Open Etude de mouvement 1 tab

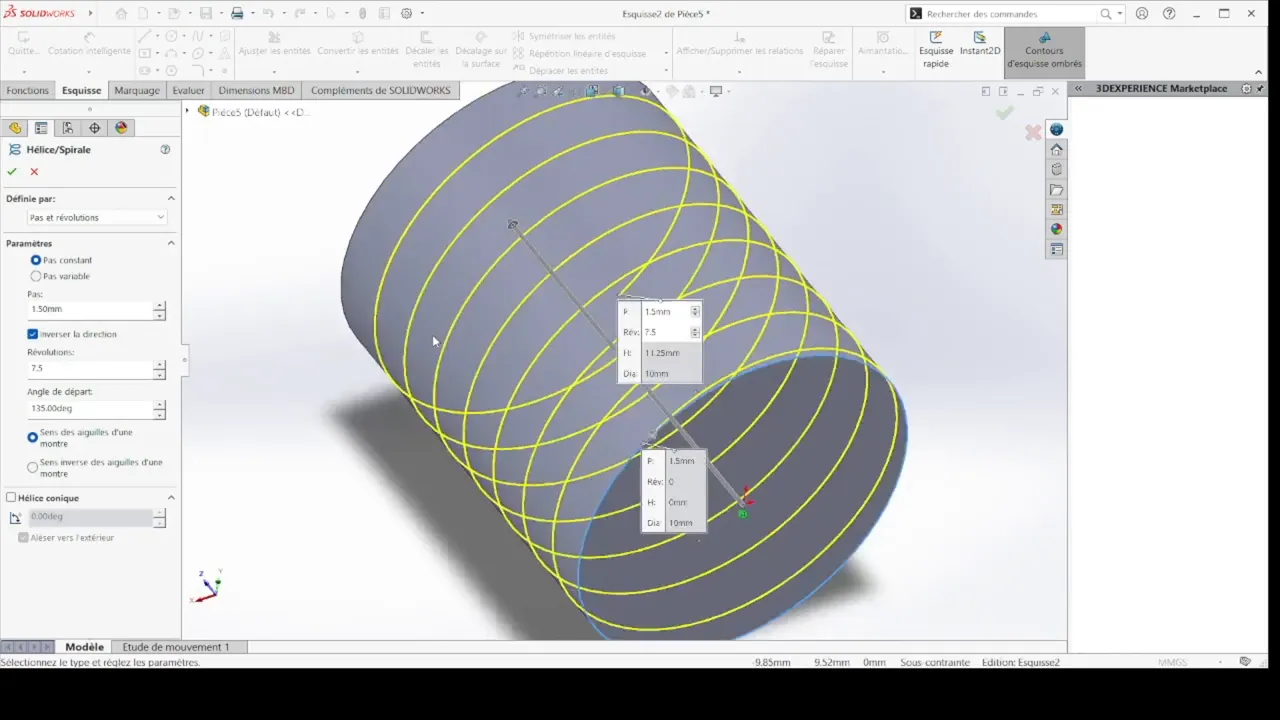click(176, 647)
